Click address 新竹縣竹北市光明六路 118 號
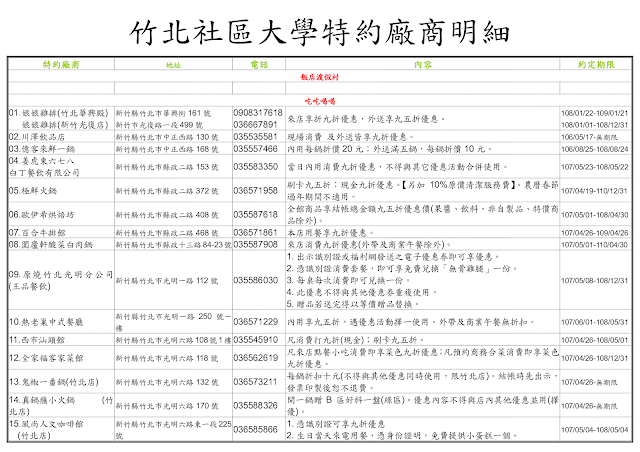The image size is (640, 452). [167, 358]
